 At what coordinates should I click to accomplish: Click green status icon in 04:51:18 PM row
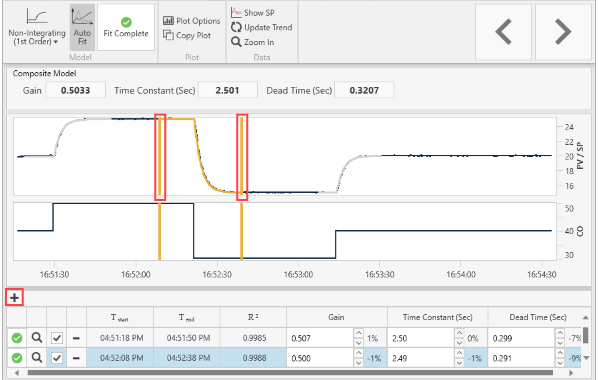pos(17,338)
